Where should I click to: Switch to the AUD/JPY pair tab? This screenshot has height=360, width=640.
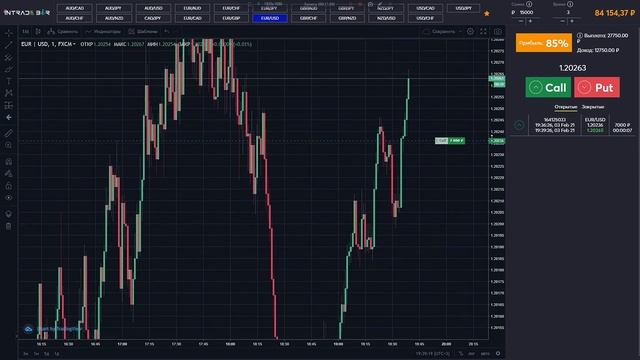pos(113,8)
